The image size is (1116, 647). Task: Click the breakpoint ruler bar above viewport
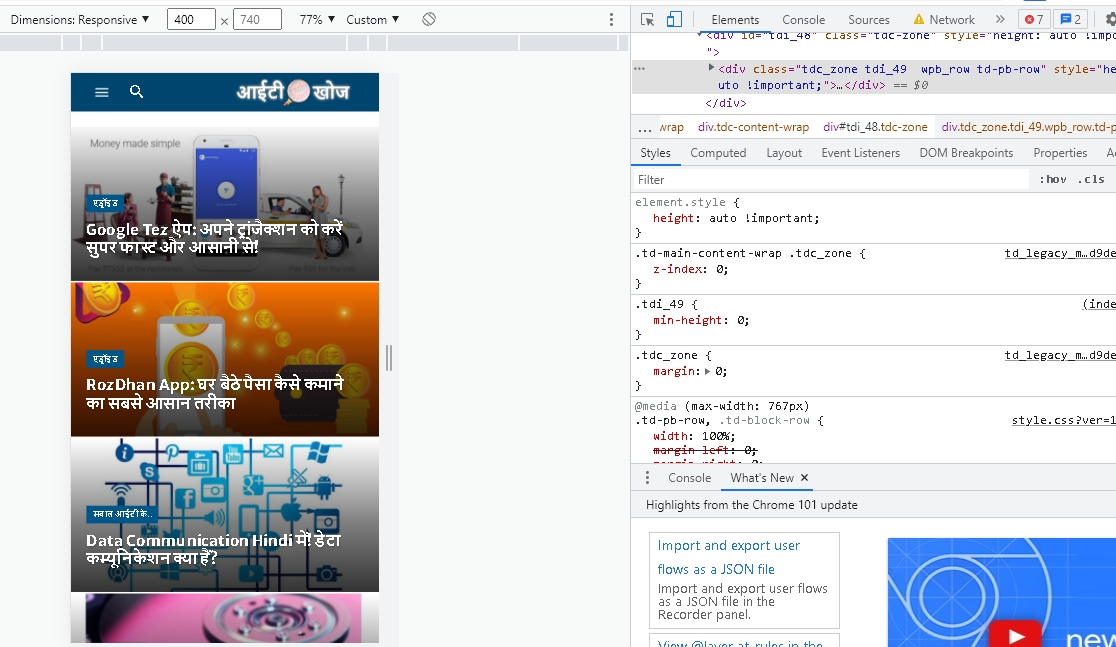coord(313,43)
